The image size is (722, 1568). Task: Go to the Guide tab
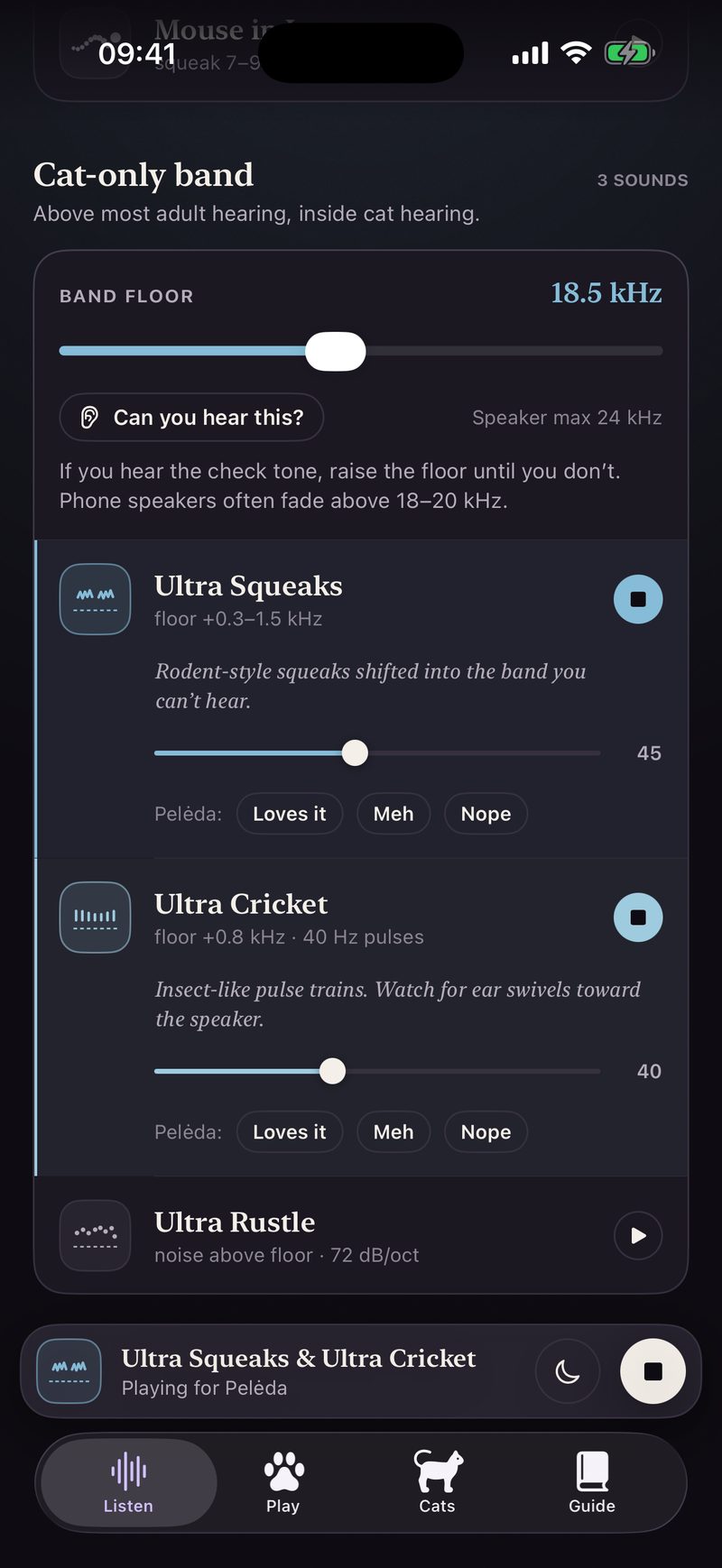[592, 1482]
